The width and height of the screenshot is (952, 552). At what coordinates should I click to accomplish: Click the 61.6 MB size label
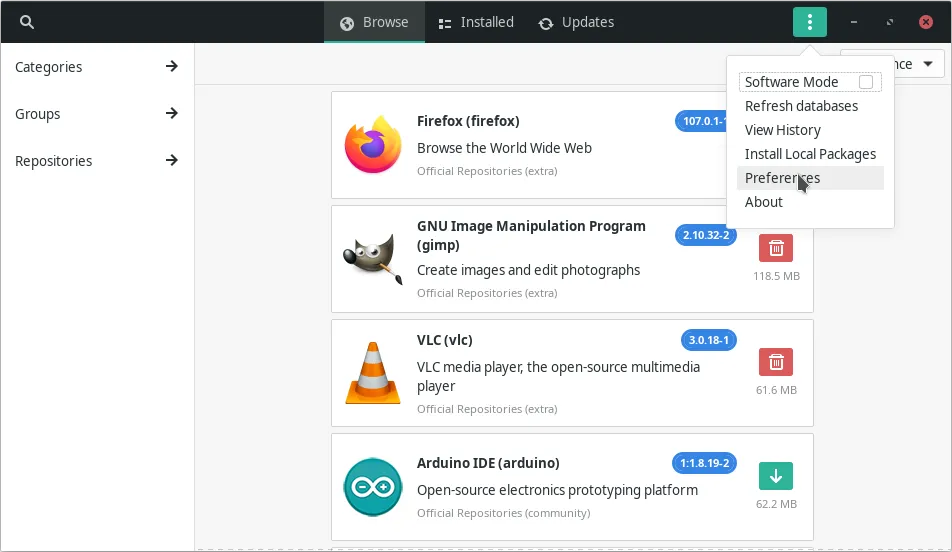(x=777, y=390)
